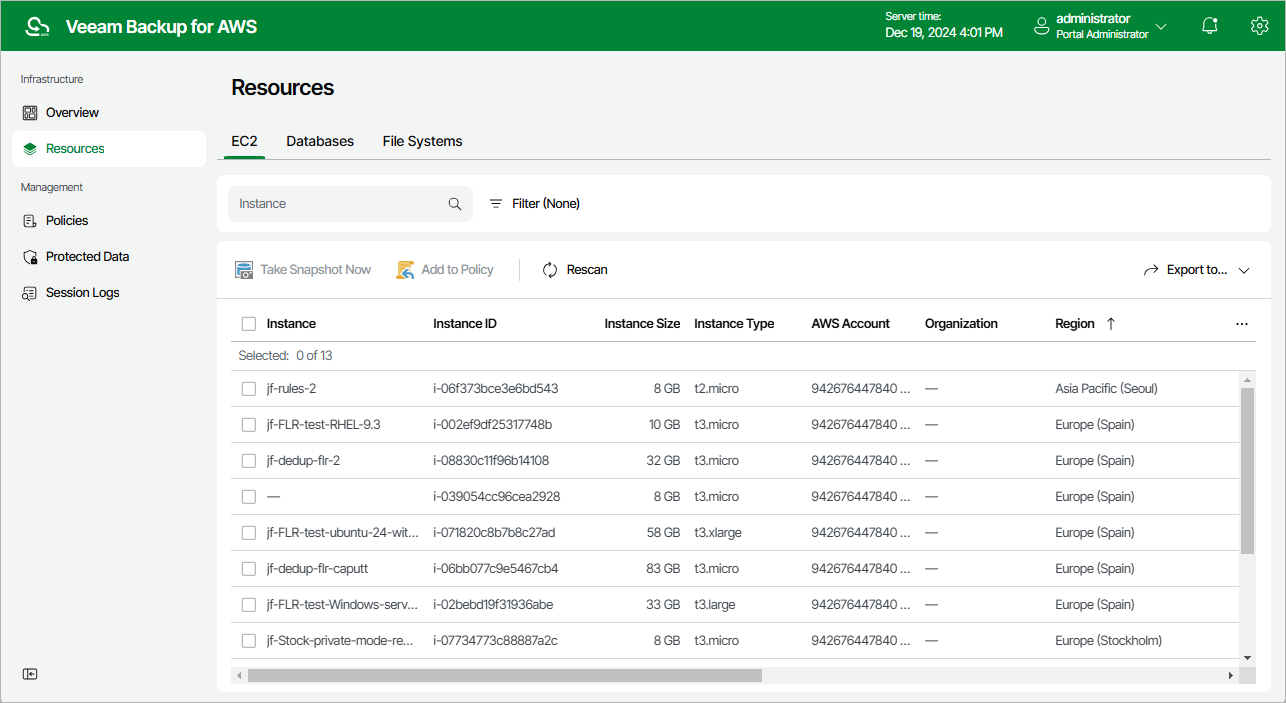
Task: Click the Overview dashboard icon
Action: (x=30, y=113)
